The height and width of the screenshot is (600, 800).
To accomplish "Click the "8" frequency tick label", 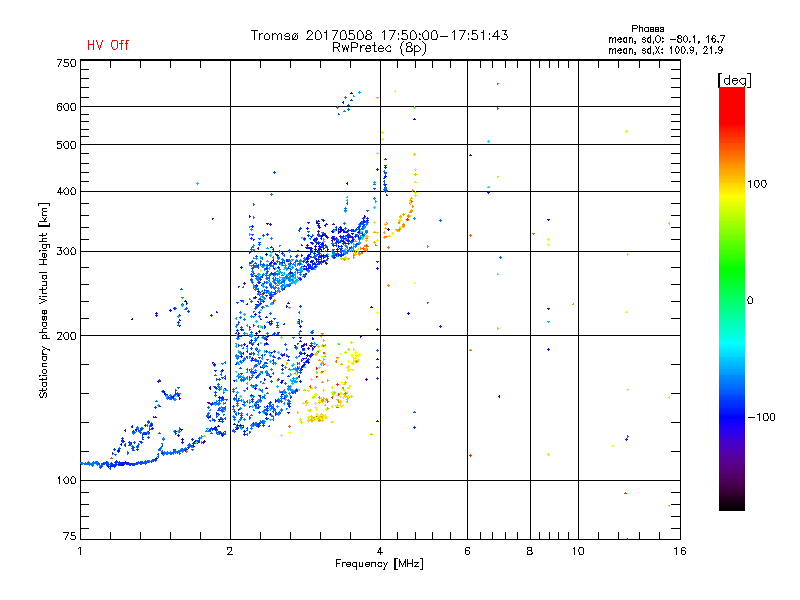I will click(x=530, y=551).
